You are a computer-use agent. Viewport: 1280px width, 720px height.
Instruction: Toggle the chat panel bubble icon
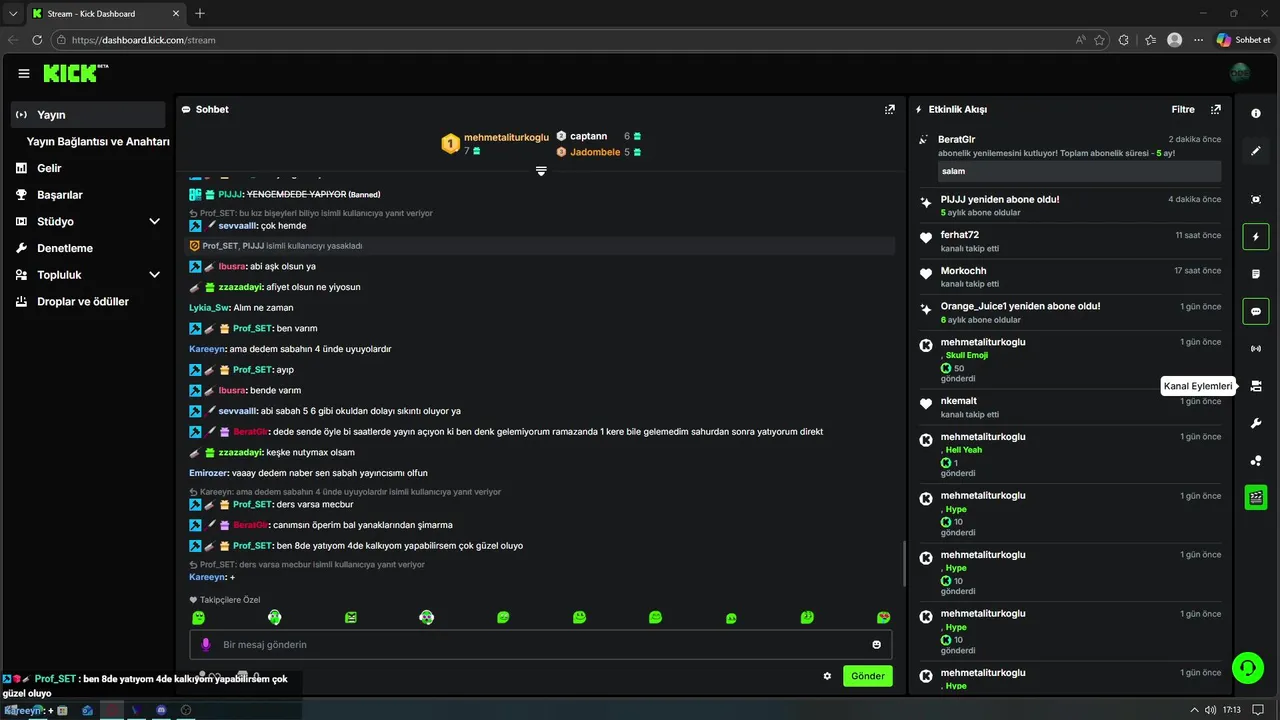click(1256, 311)
